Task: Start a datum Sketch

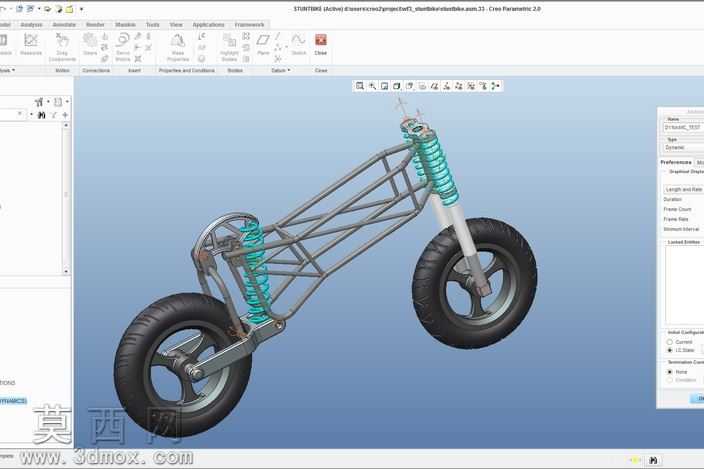Action: 299,44
